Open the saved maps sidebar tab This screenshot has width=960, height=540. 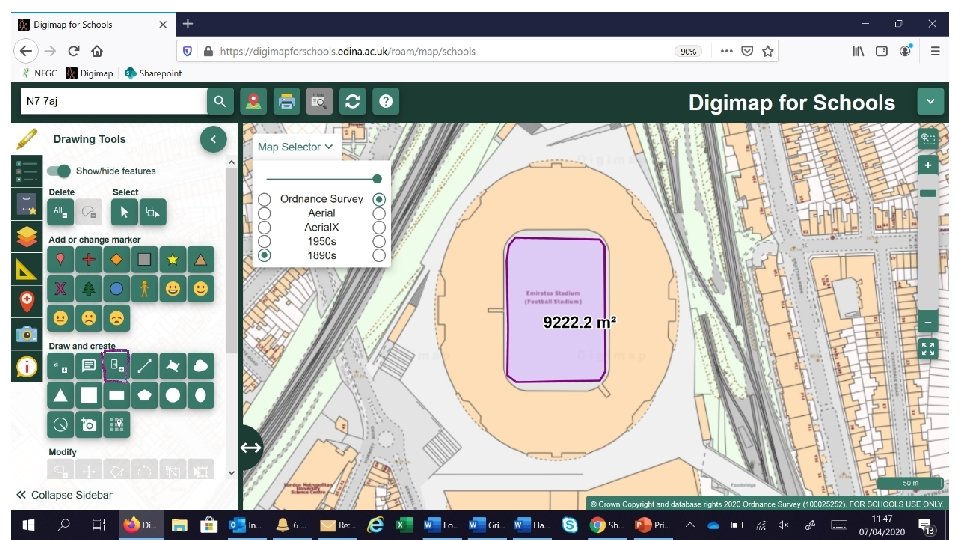(x=26, y=204)
